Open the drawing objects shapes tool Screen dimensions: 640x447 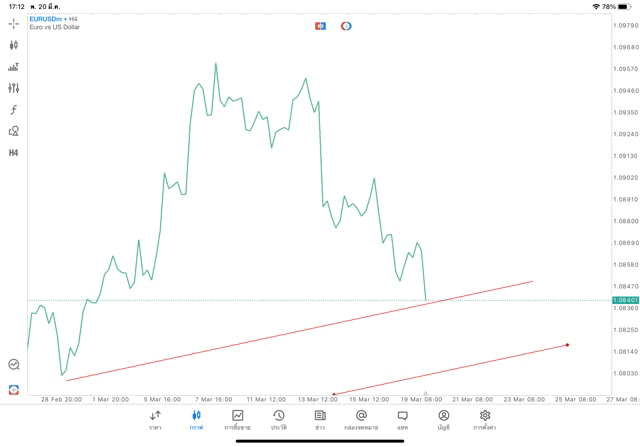pos(14,131)
